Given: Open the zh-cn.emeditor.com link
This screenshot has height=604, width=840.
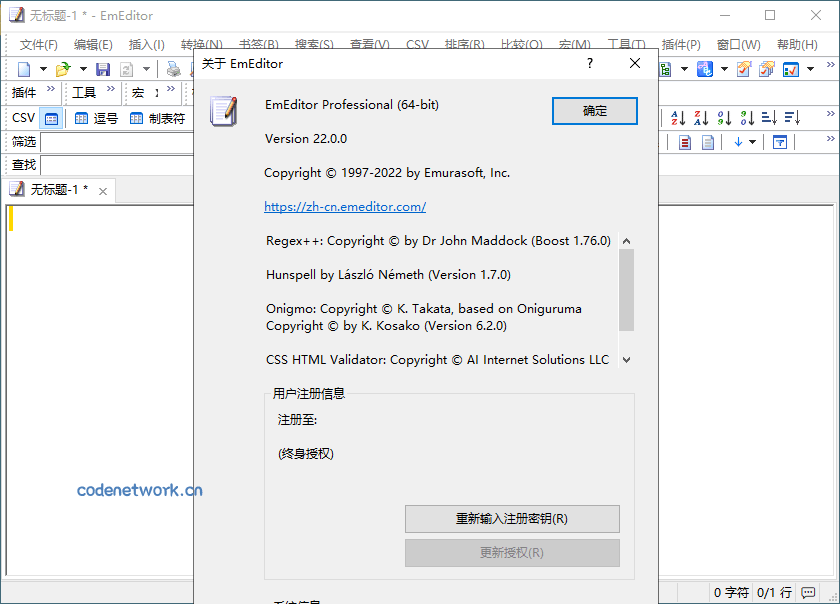Looking at the screenshot, I should pos(345,207).
